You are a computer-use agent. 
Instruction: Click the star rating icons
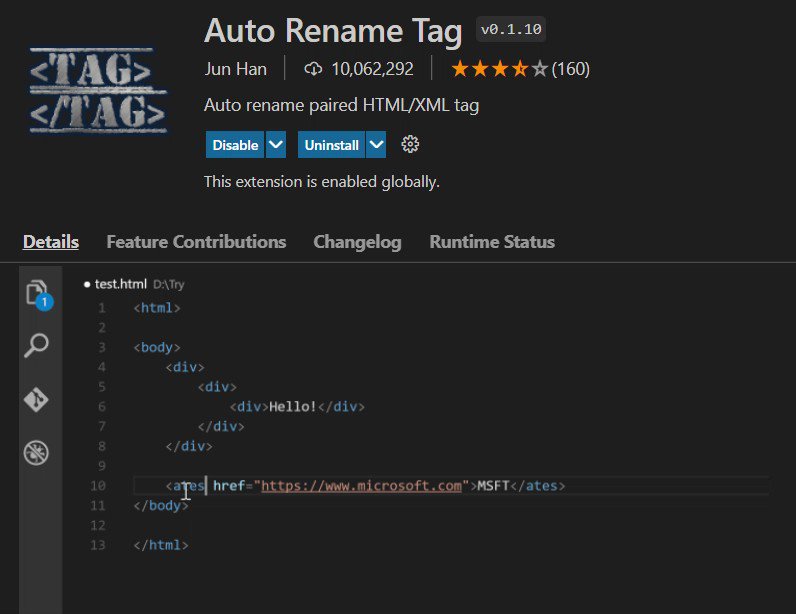pos(500,69)
